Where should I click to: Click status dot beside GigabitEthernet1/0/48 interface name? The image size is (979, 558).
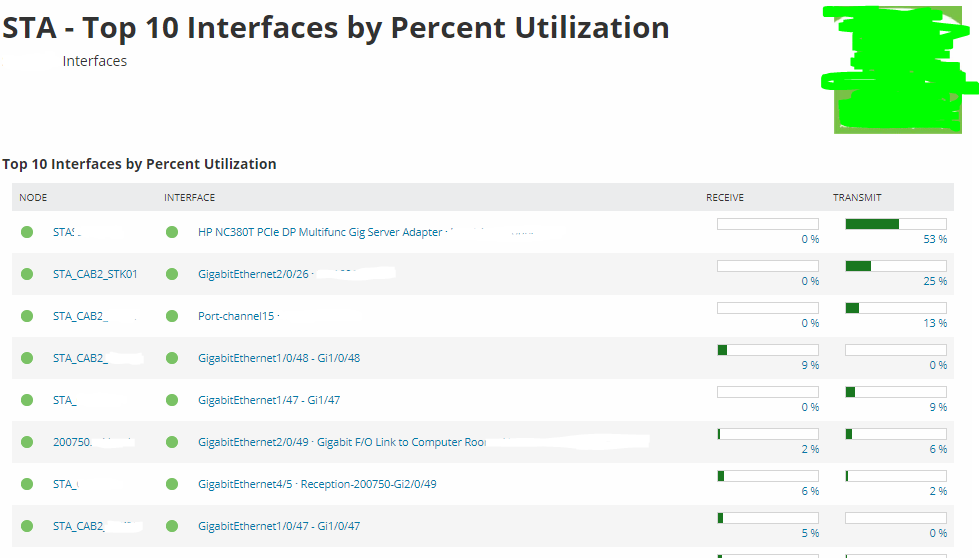tap(172, 358)
